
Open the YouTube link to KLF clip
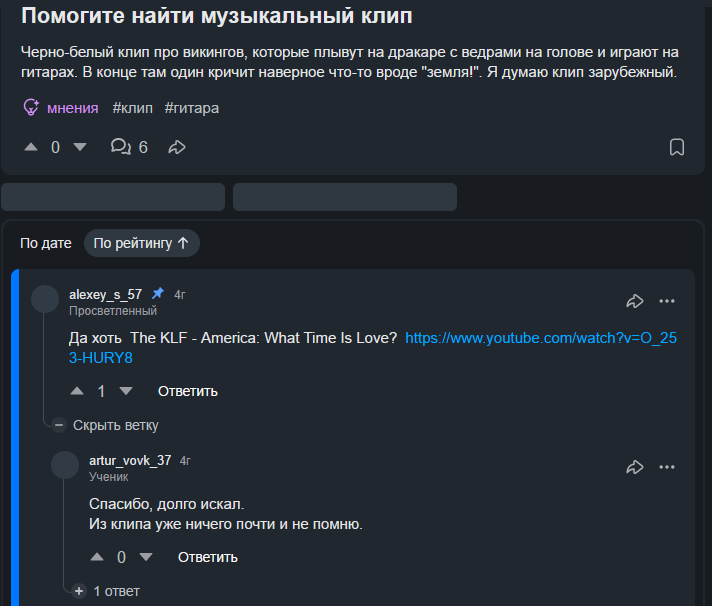[373, 348]
